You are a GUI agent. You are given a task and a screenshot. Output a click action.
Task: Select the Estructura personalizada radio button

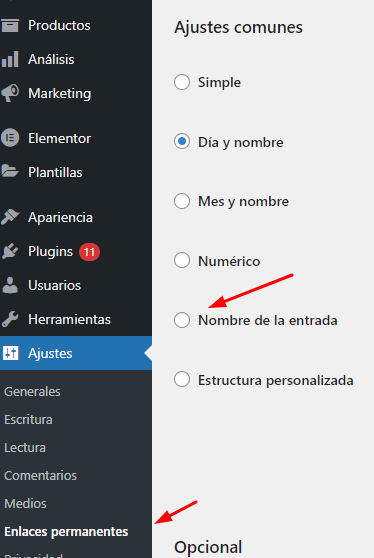point(182,379)
